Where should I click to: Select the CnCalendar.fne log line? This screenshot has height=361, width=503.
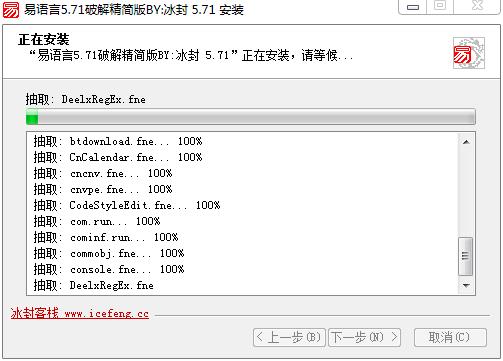pyautogui.click(x=118, y=157)
